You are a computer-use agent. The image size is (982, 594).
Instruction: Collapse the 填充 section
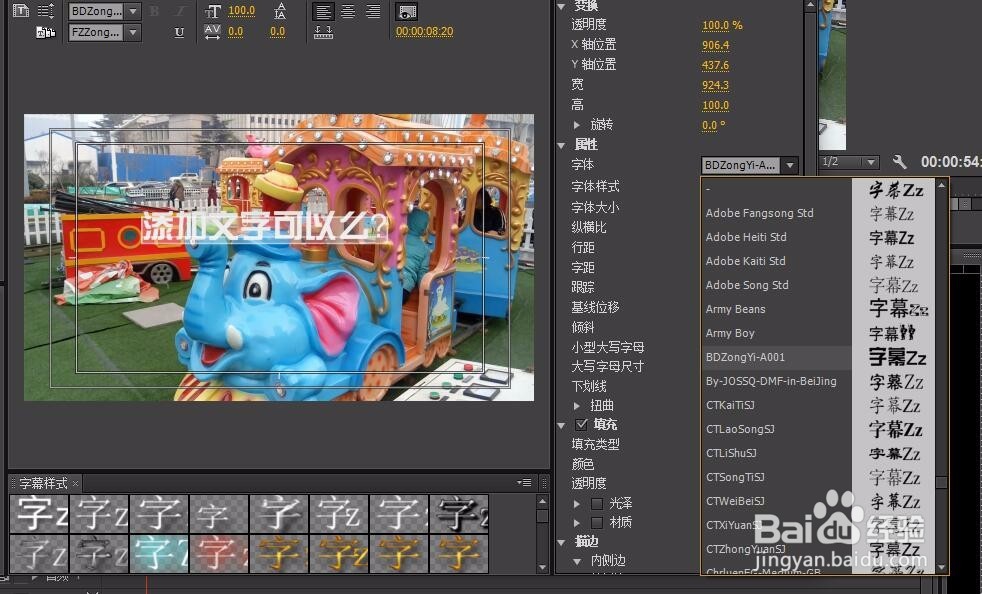(561, 425)
